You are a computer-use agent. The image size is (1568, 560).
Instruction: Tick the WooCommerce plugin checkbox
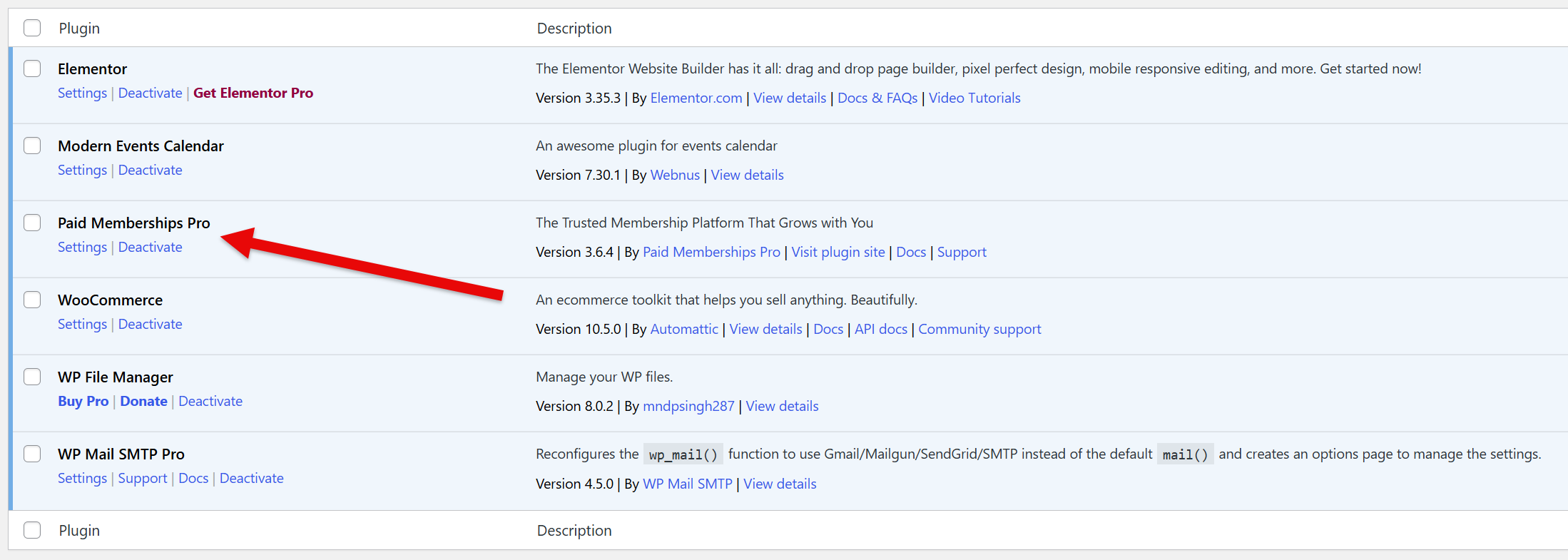coord(32,300)
